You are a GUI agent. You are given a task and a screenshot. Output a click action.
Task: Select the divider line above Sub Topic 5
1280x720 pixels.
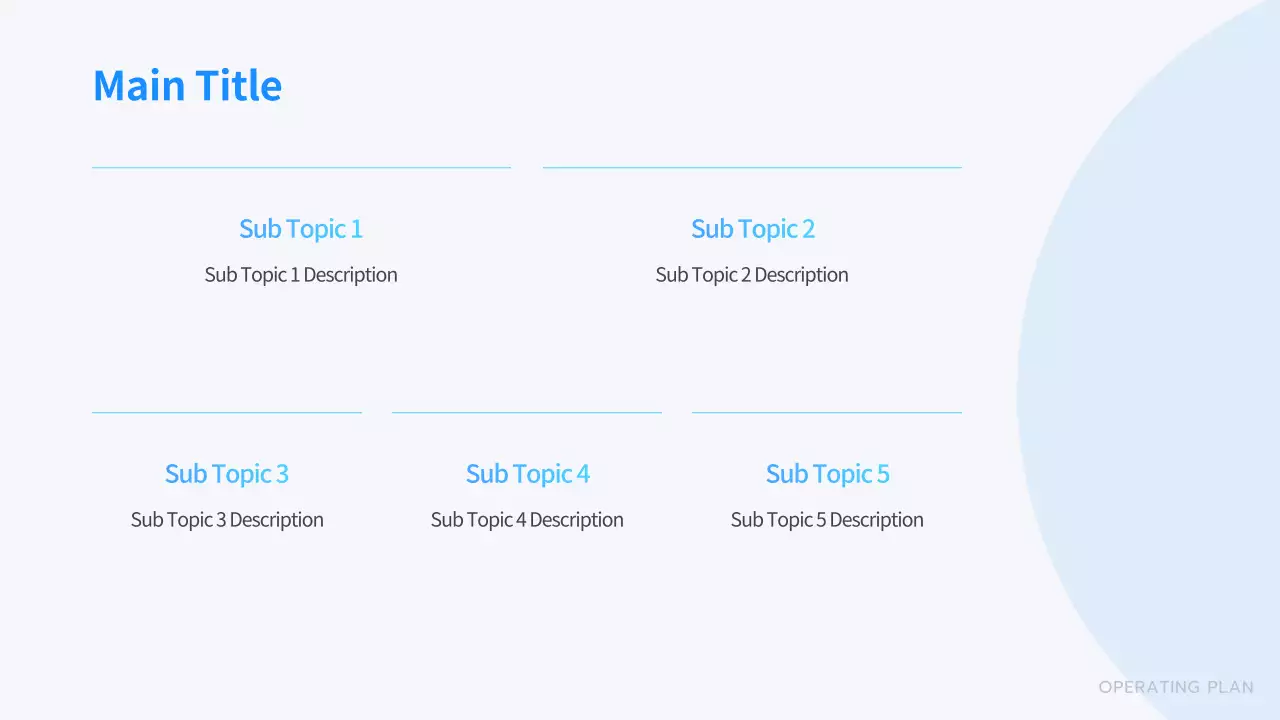[827, 412]
